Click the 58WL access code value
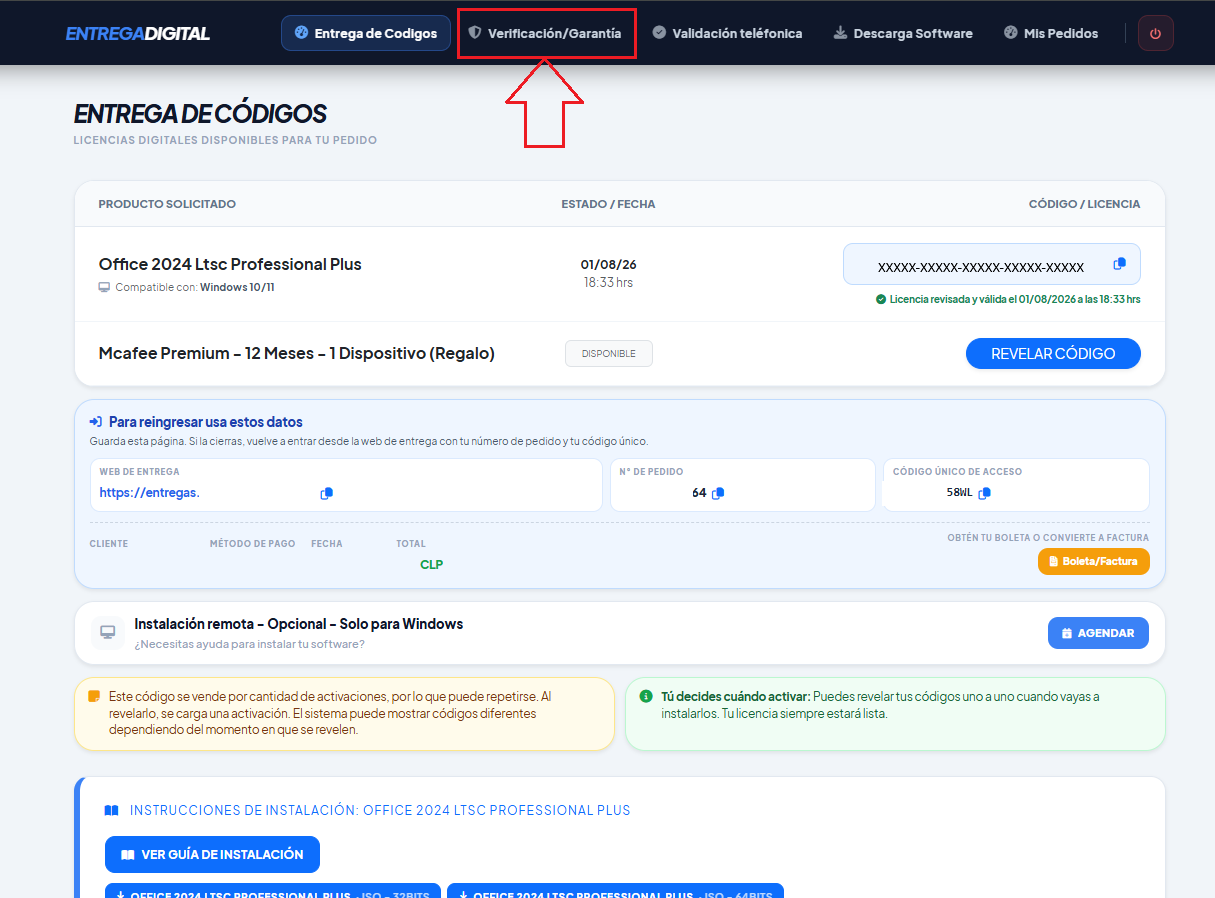The width and height of the screenshot is (1215, 898). click(958, 493)
